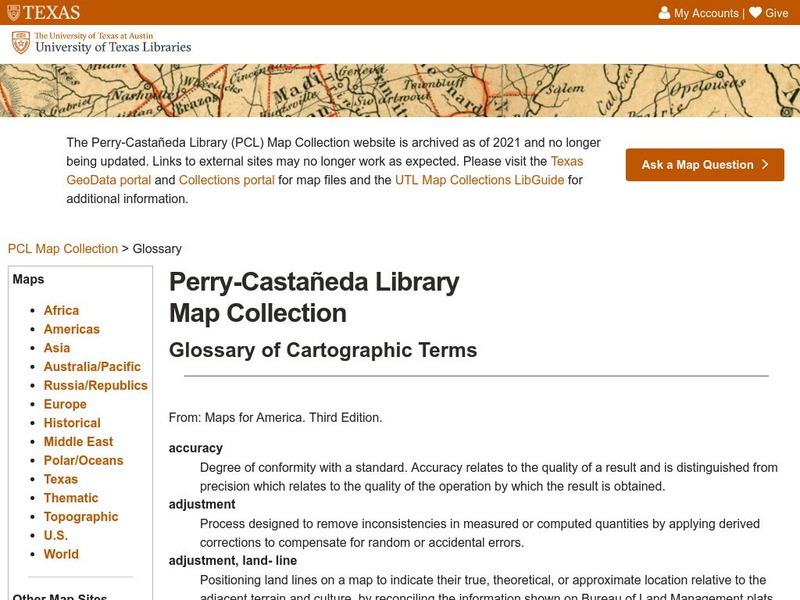Click 'Perry-Castañeda Library Map Collection' title

314,297
